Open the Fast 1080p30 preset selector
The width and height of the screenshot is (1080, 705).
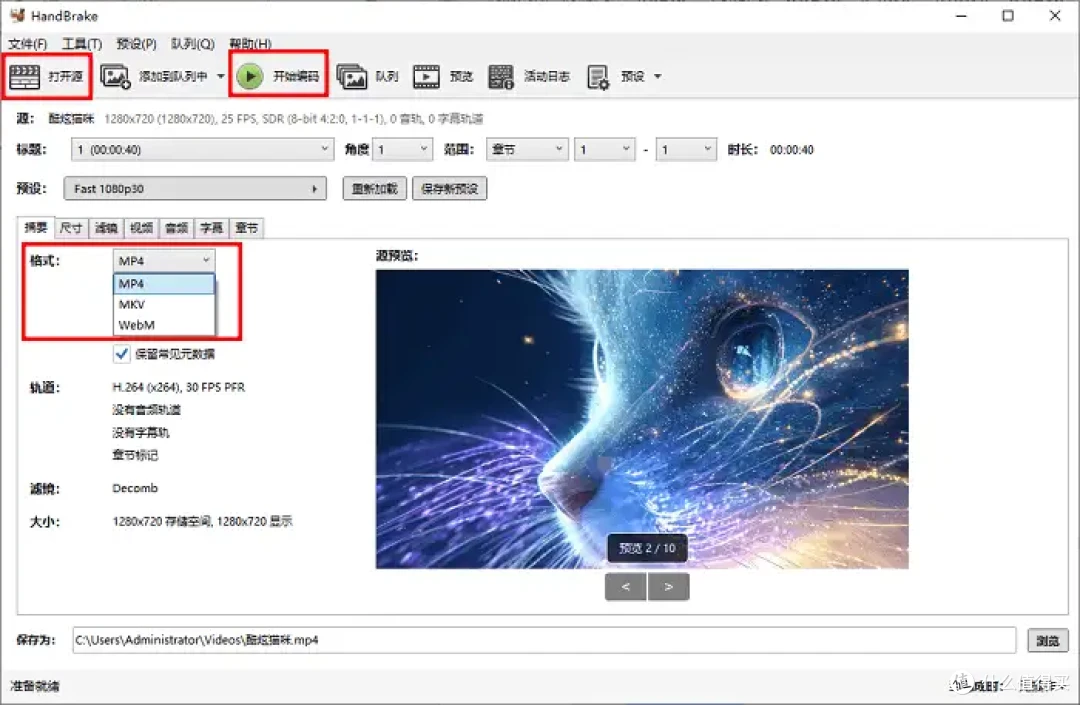point(195,189)
